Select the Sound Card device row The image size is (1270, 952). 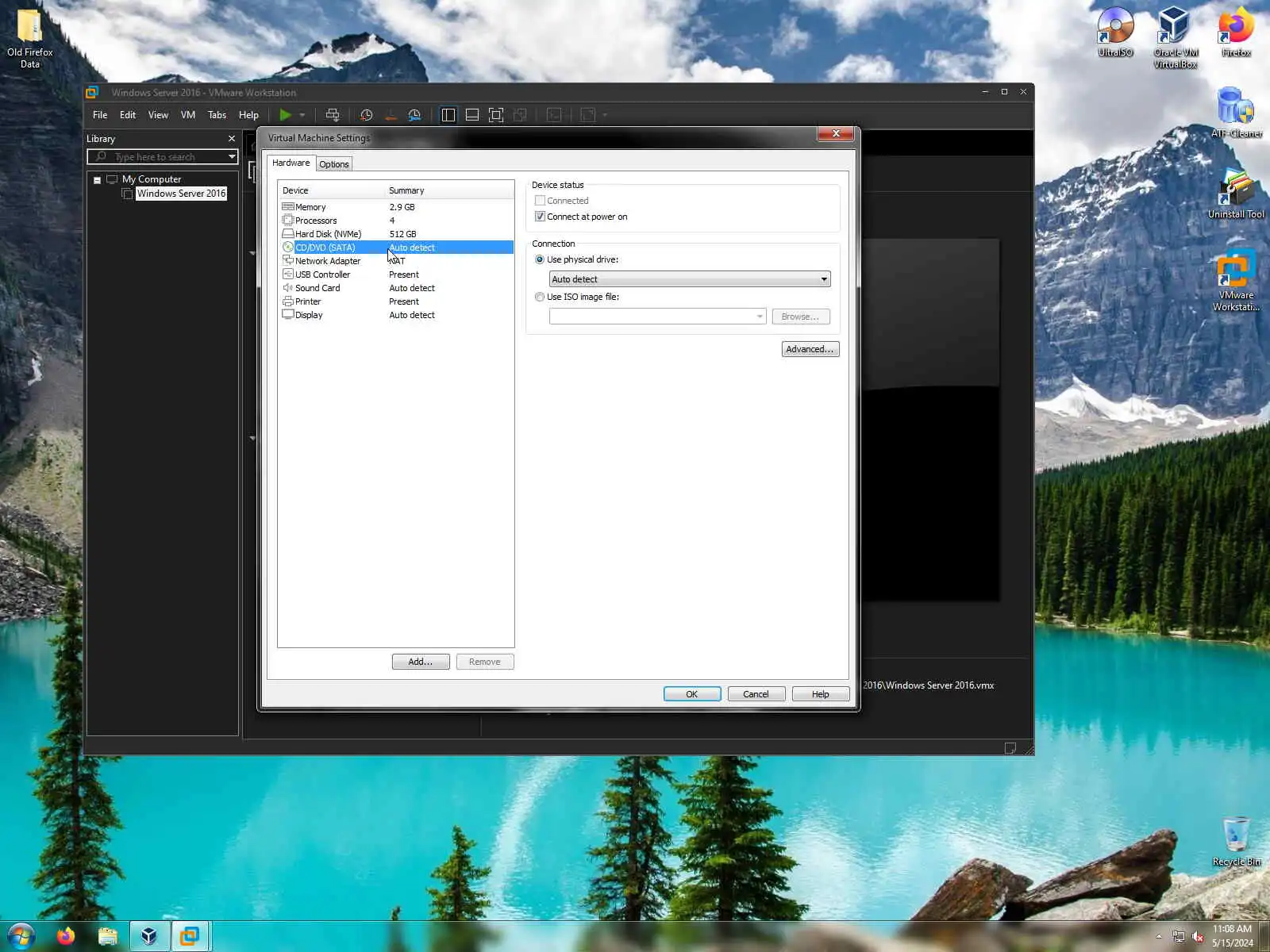point(395,288)
